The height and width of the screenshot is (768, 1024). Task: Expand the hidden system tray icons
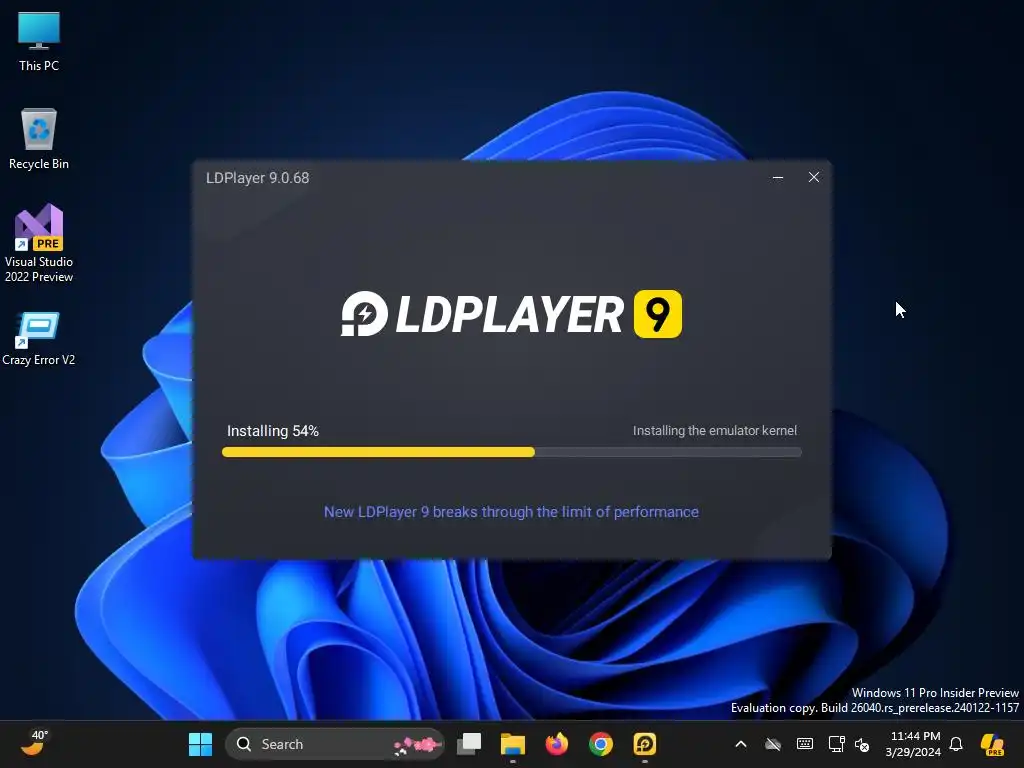[741, 744]
